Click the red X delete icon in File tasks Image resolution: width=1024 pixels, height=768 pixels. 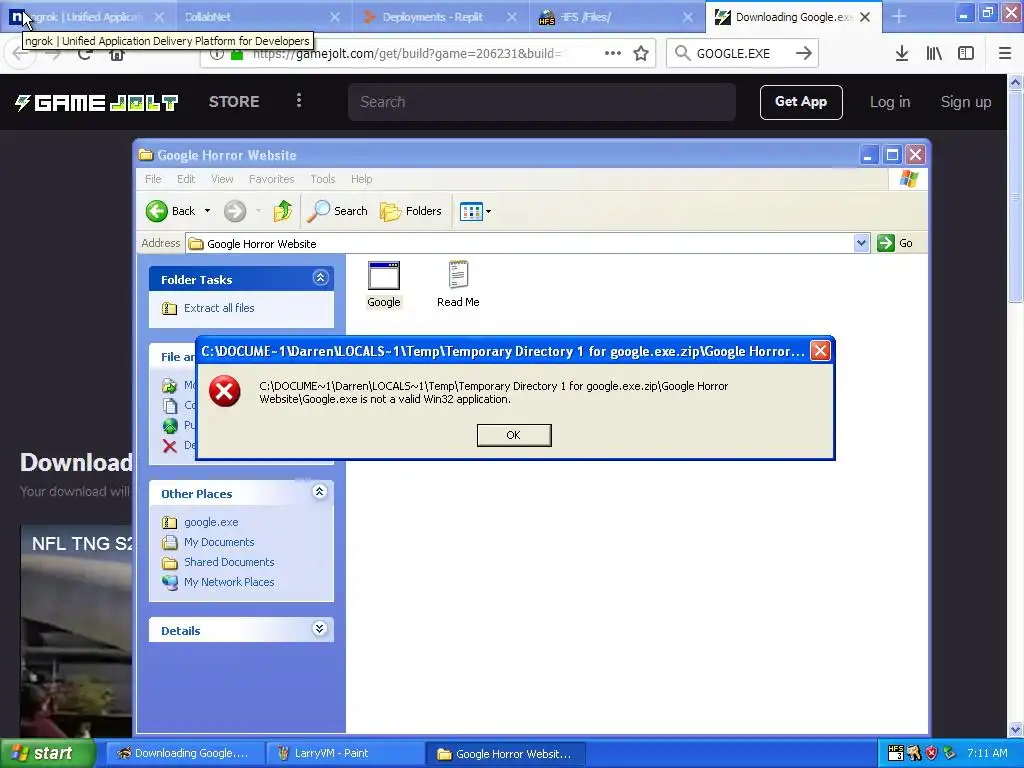pyautogui.click(x=170, y=446)
